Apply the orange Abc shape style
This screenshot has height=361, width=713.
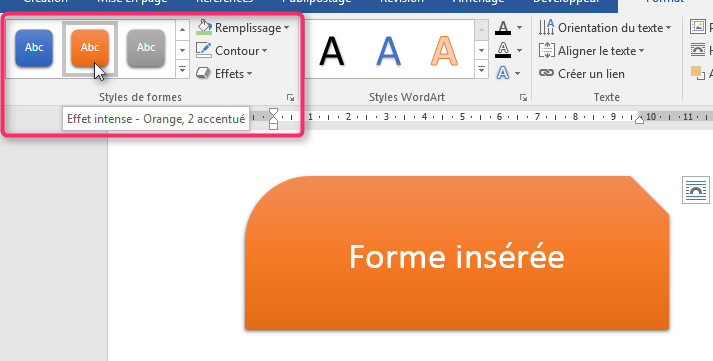(90, 48)
